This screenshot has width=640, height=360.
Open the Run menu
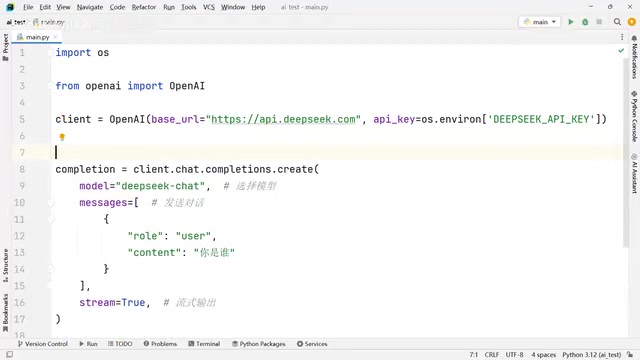click(169, 7)
